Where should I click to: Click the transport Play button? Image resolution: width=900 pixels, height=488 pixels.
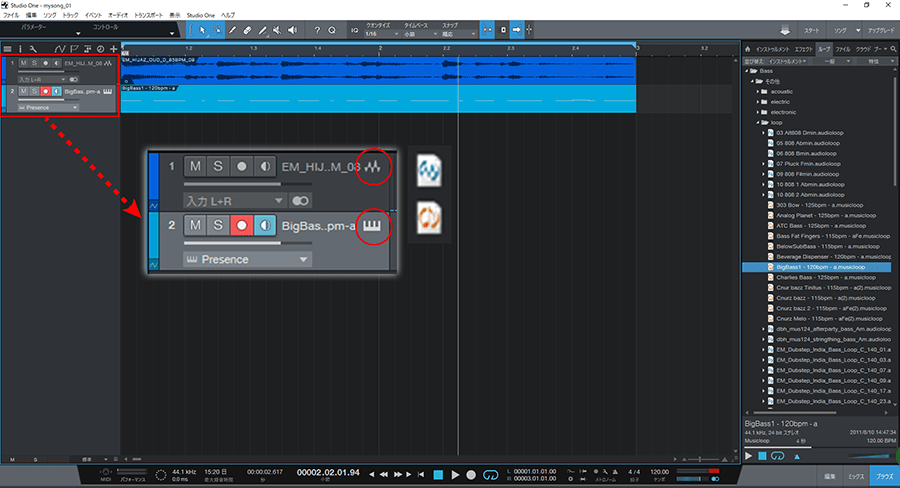pyautogui.click(x=455, y=475)
